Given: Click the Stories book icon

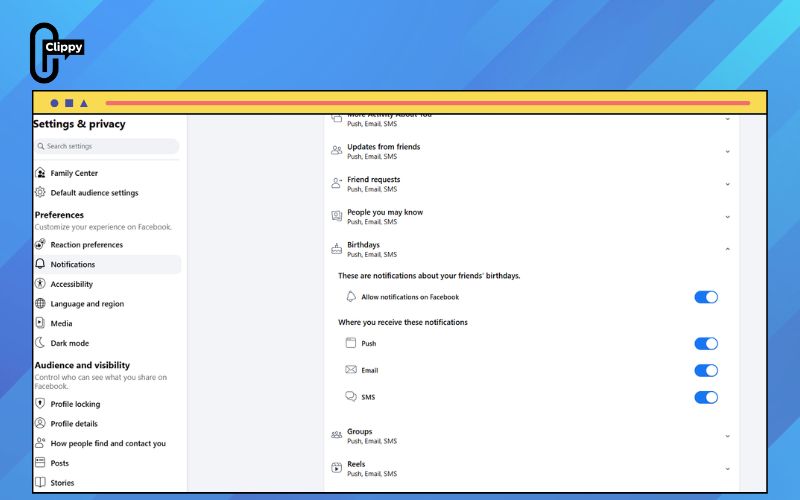Looking at the screenshot, I should tap(40, 482).
